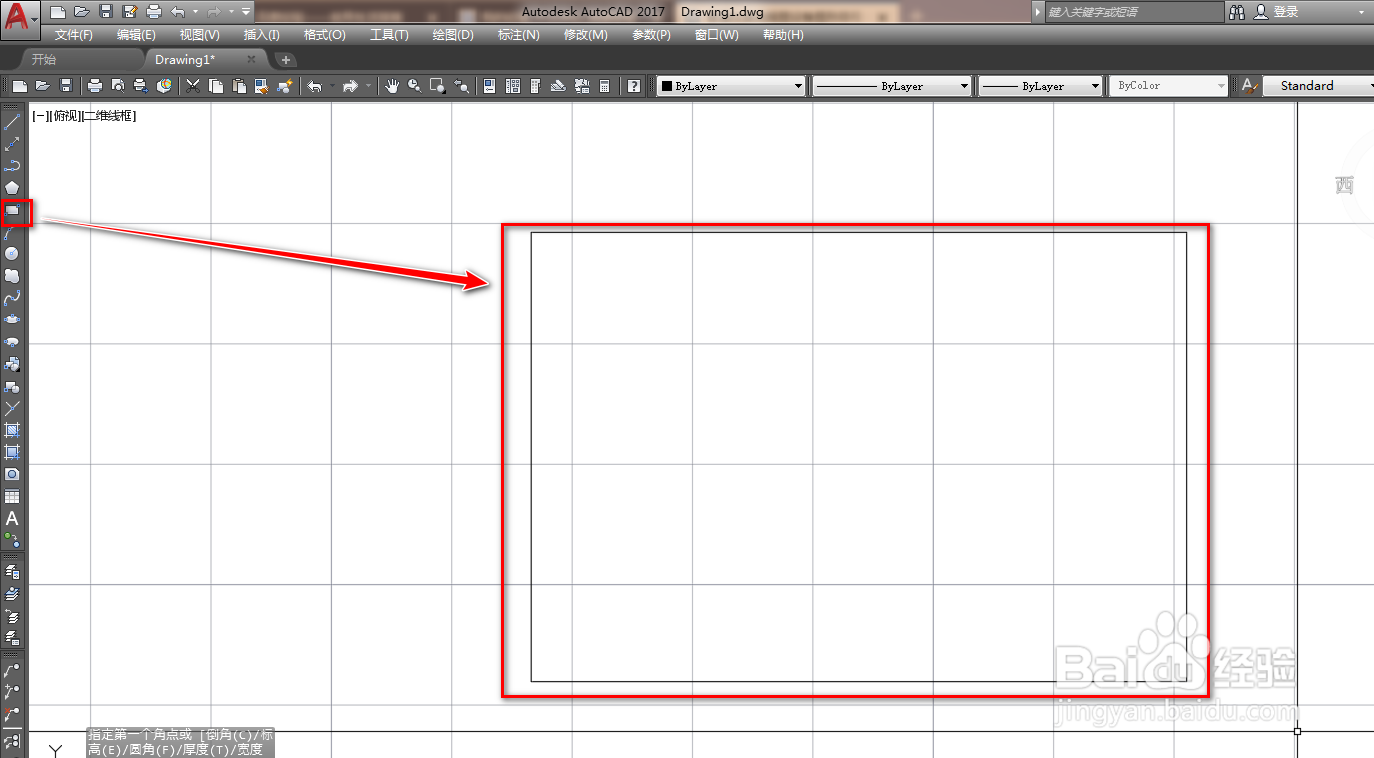Open the AutoCAD application menu button
This screenshot has width=1374, height=758.
[20, 18]
